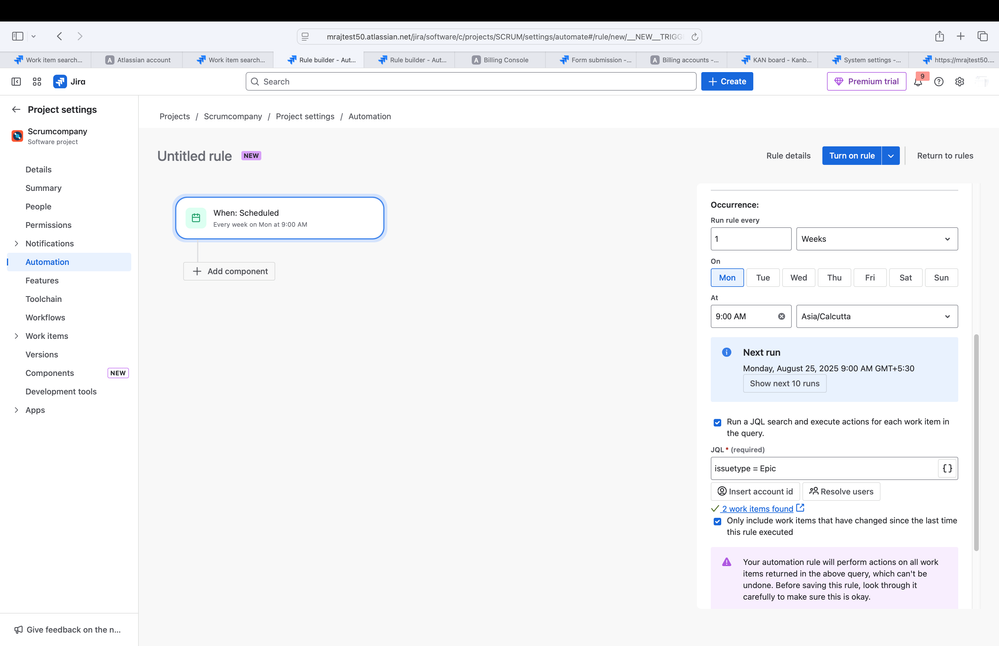Toggle Sat day button
999x646 pixels.
click(905, 278)
